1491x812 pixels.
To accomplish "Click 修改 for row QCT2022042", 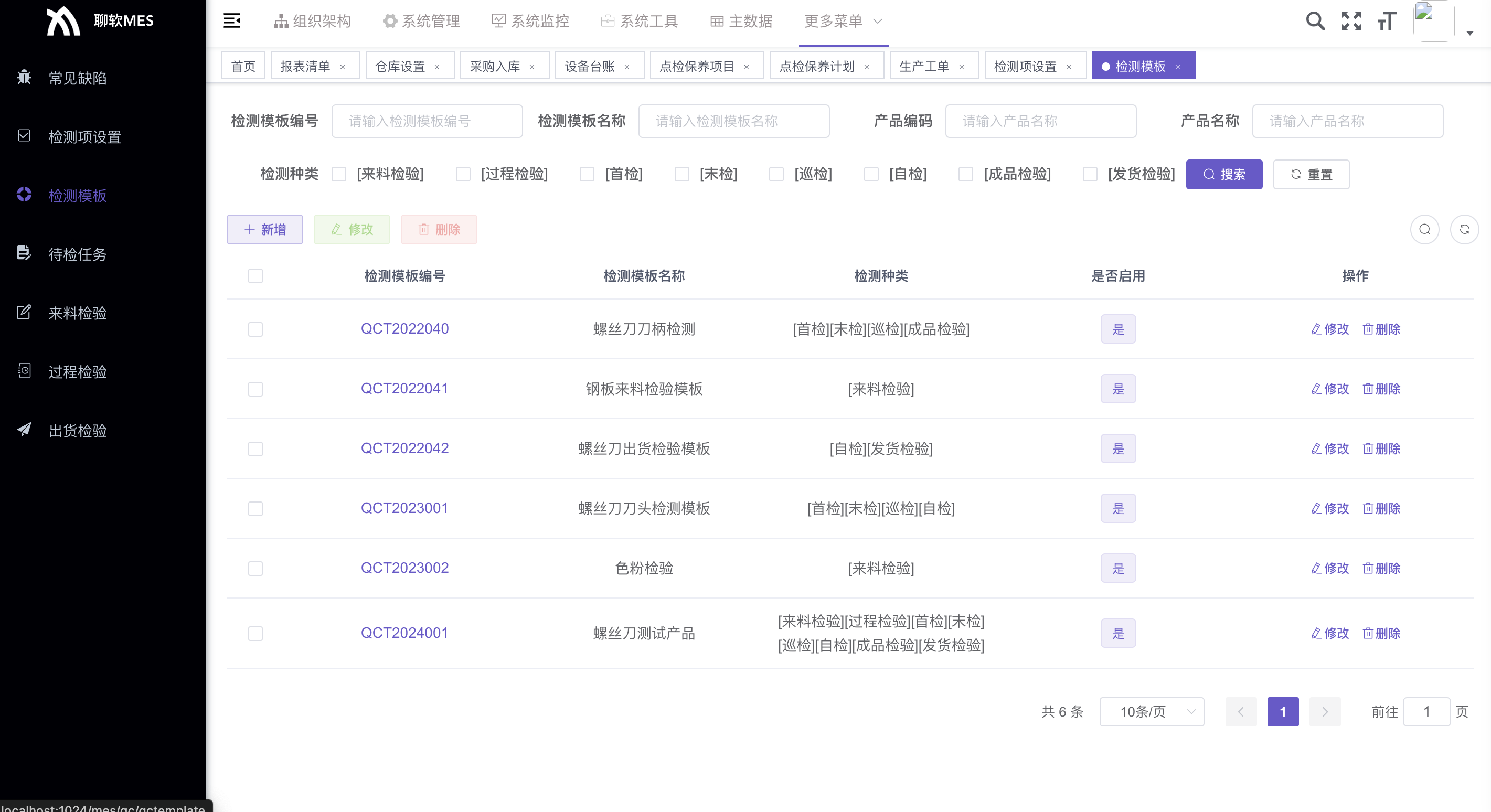I will point(1330,448).
